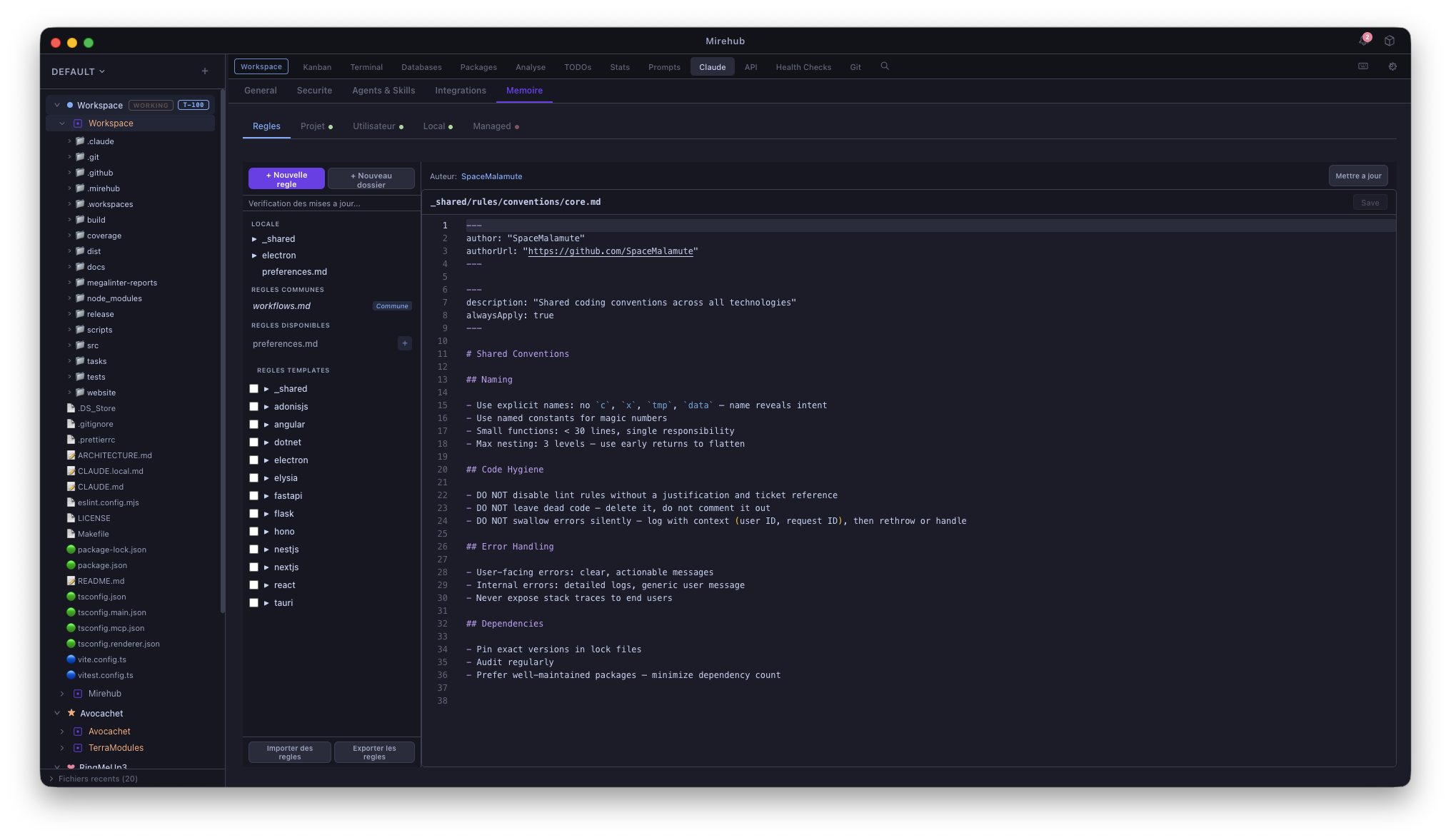This screenshot has width=1451, height=840.
Task: Open the settings gear icon
Action: pyautogui.click(x=1392, y=66)
